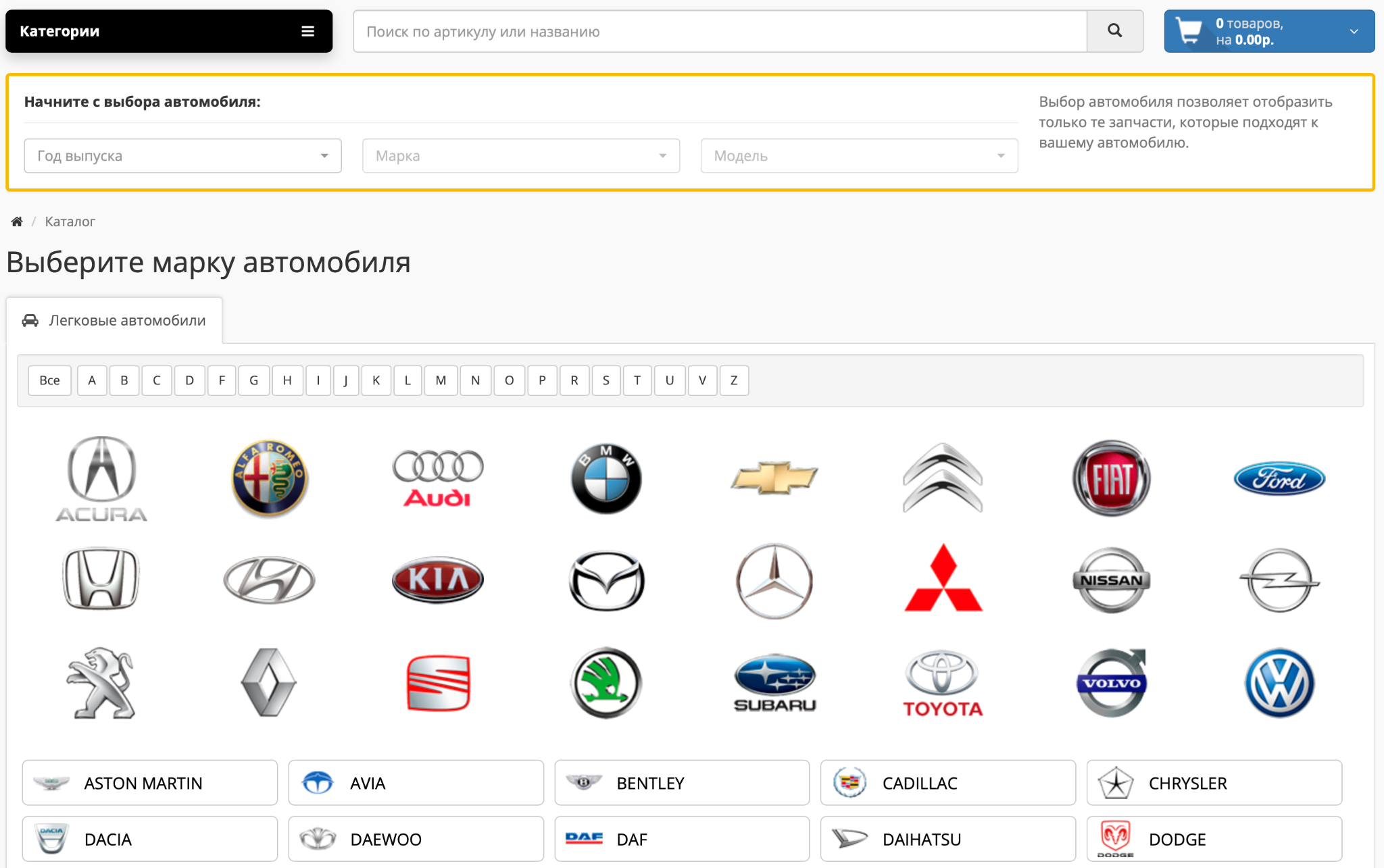This screenshot has width=1384, height=868.
Task: Choose the Skoda logo
Action: click(x=606, y=682)
